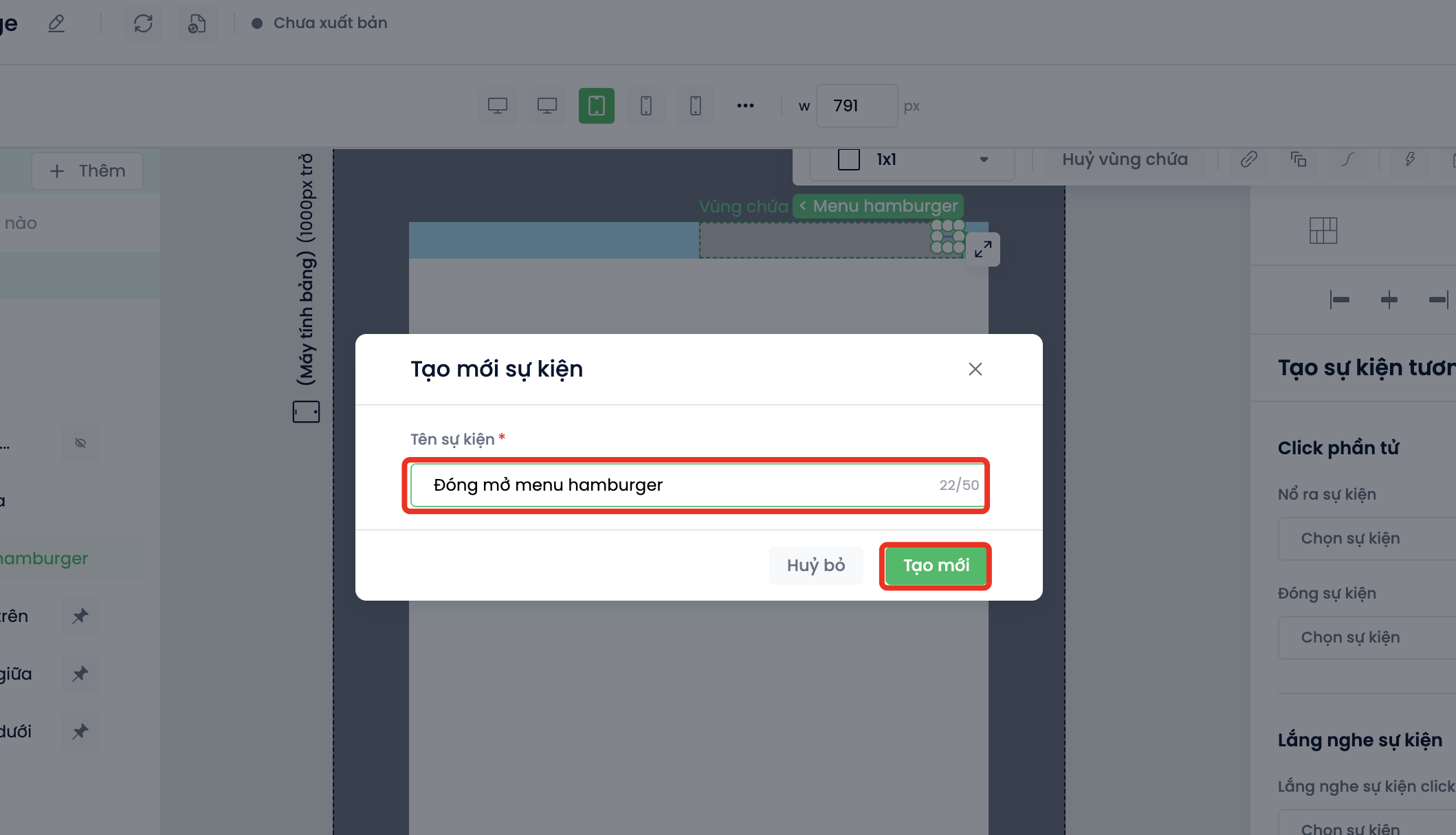Select the first desktop device view icon
Image resolution: width=1456 pixels, height=835 pixels.
(497, 106)
